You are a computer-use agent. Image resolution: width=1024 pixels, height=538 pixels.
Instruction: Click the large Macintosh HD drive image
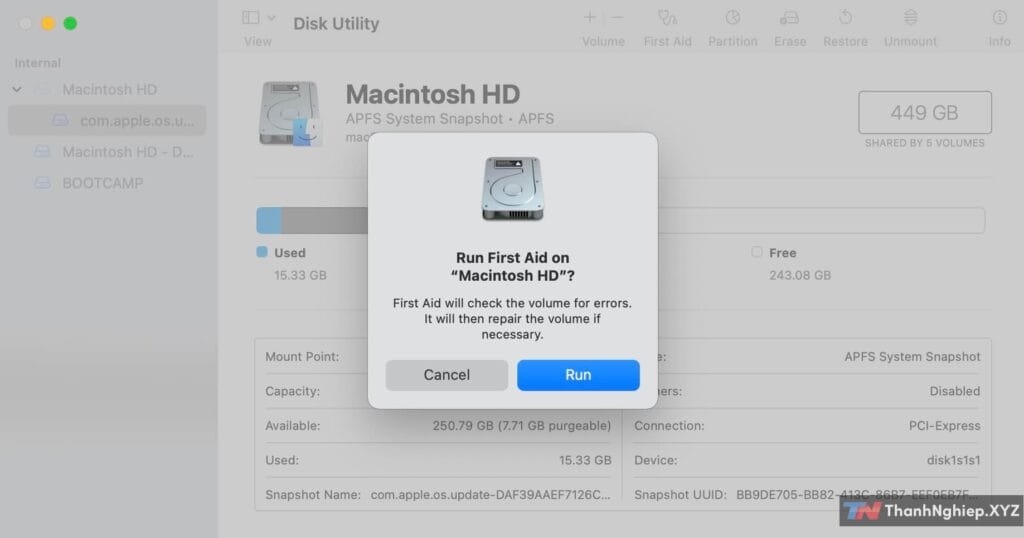[x=290, y=113]
